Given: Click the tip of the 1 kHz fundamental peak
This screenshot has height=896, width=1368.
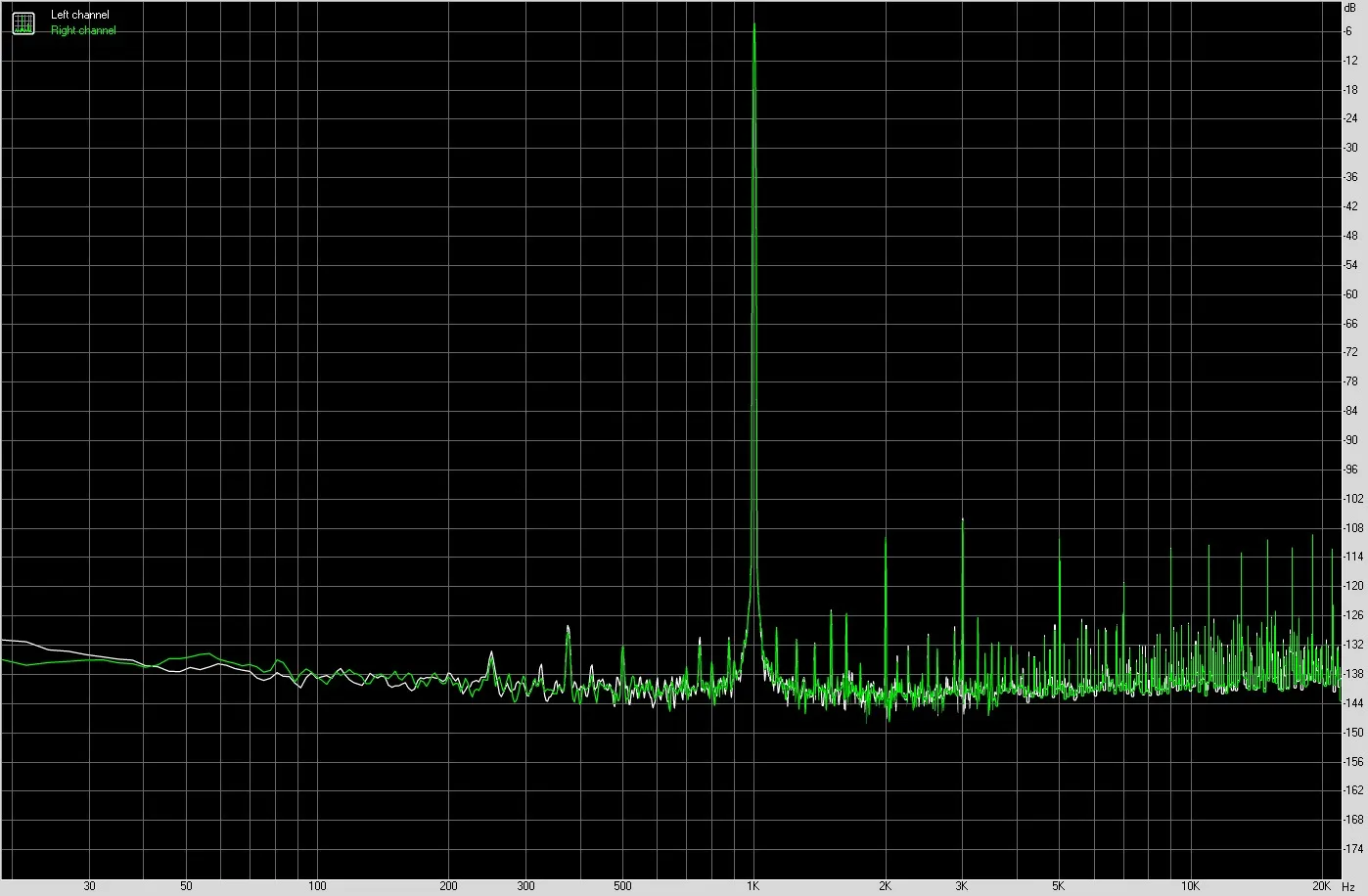Looking at the screenshot, I should pyautogui.click(x=753, y=24).
